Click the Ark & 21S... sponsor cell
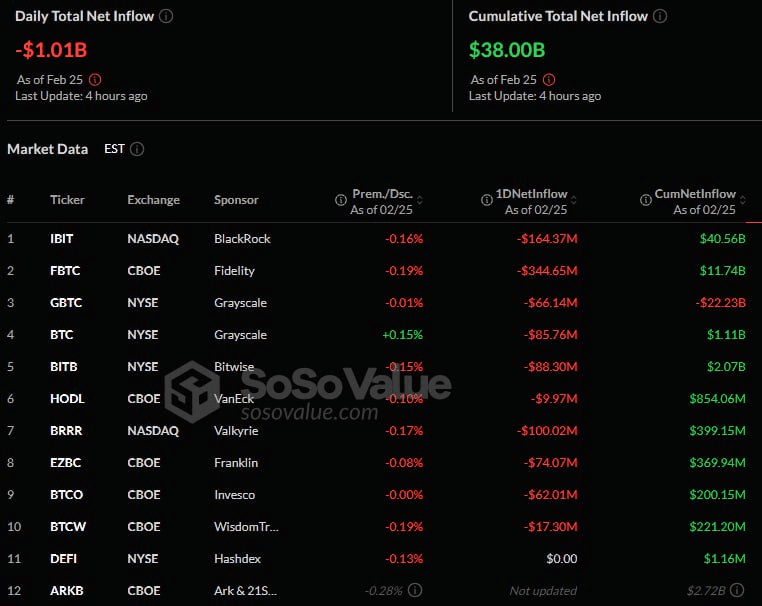This screenshot has width=762, height=606. coord(245,590)
